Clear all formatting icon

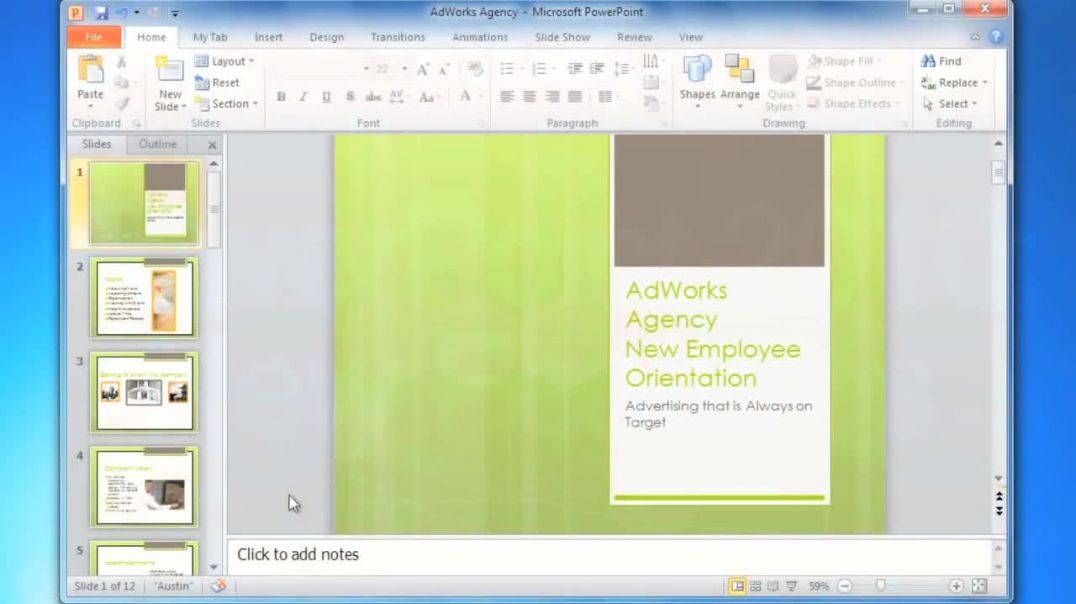pos(474,69)
